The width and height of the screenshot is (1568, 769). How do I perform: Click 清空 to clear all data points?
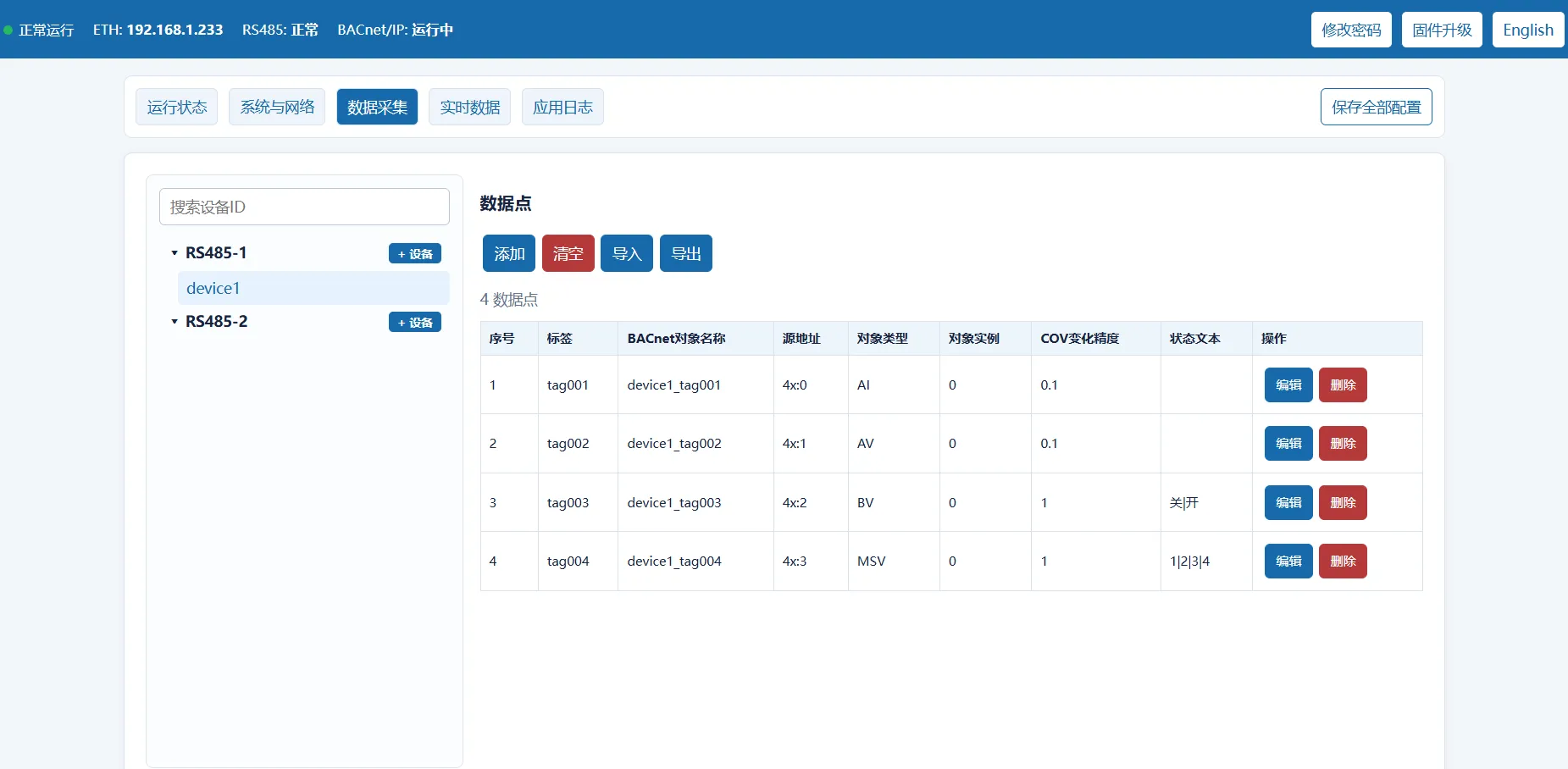click(x=568, y=253)
